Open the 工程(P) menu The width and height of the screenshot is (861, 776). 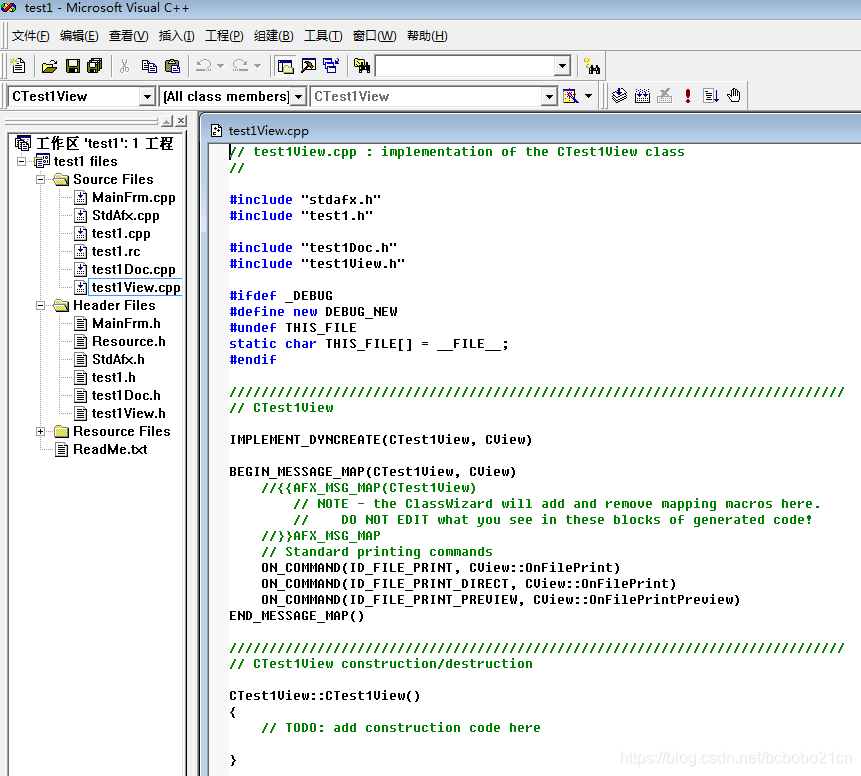pos(224,36)
